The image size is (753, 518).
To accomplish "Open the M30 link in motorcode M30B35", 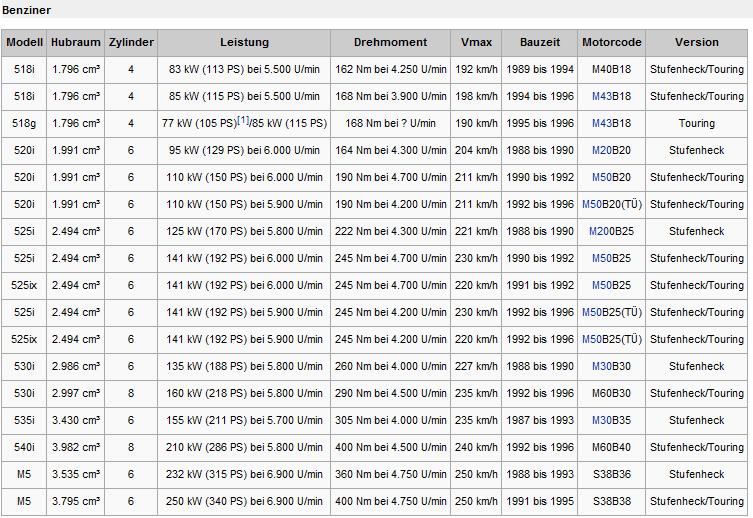I will point(601,420).
